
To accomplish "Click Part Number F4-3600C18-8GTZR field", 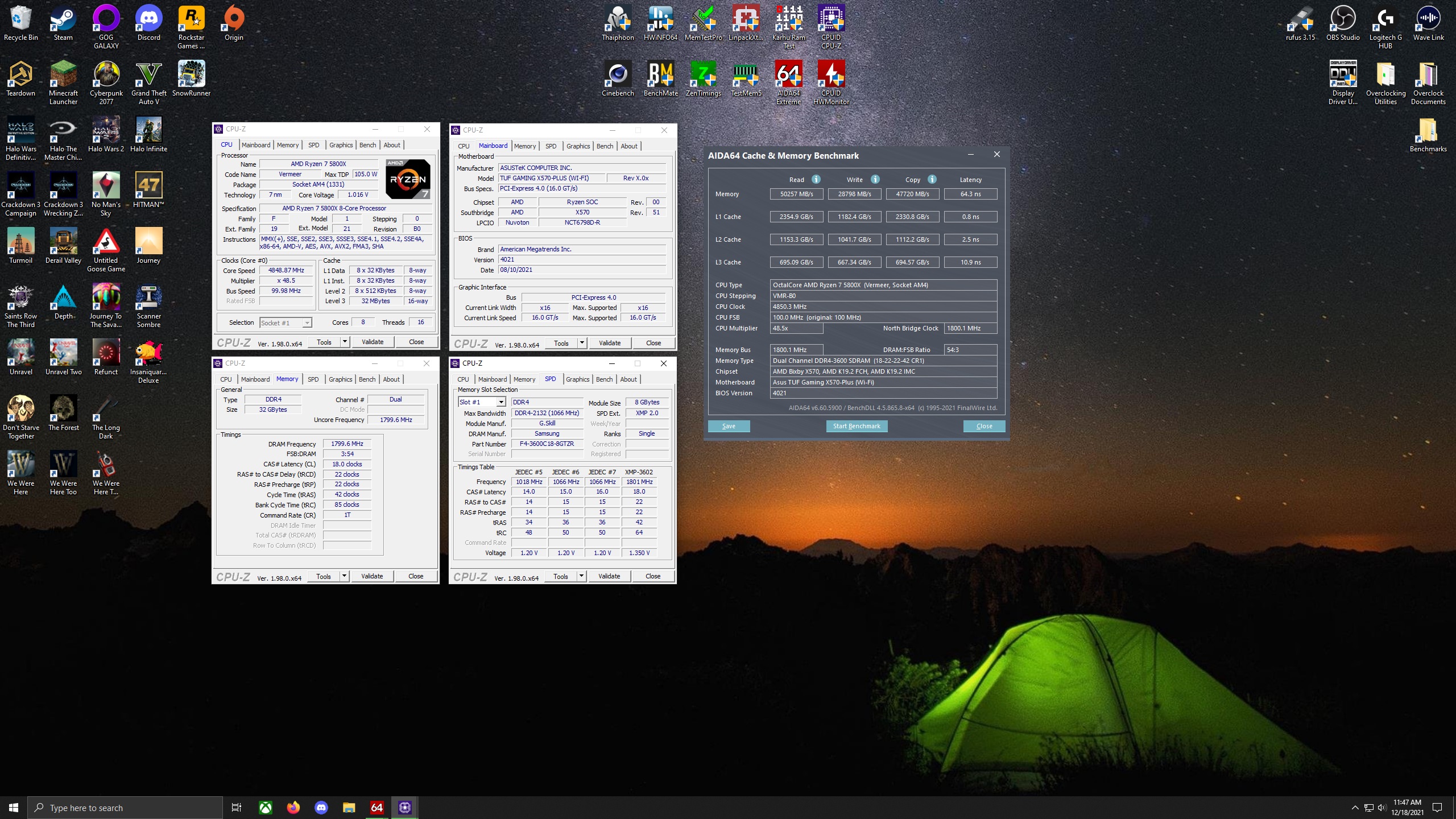I will (x=547, y=444).
